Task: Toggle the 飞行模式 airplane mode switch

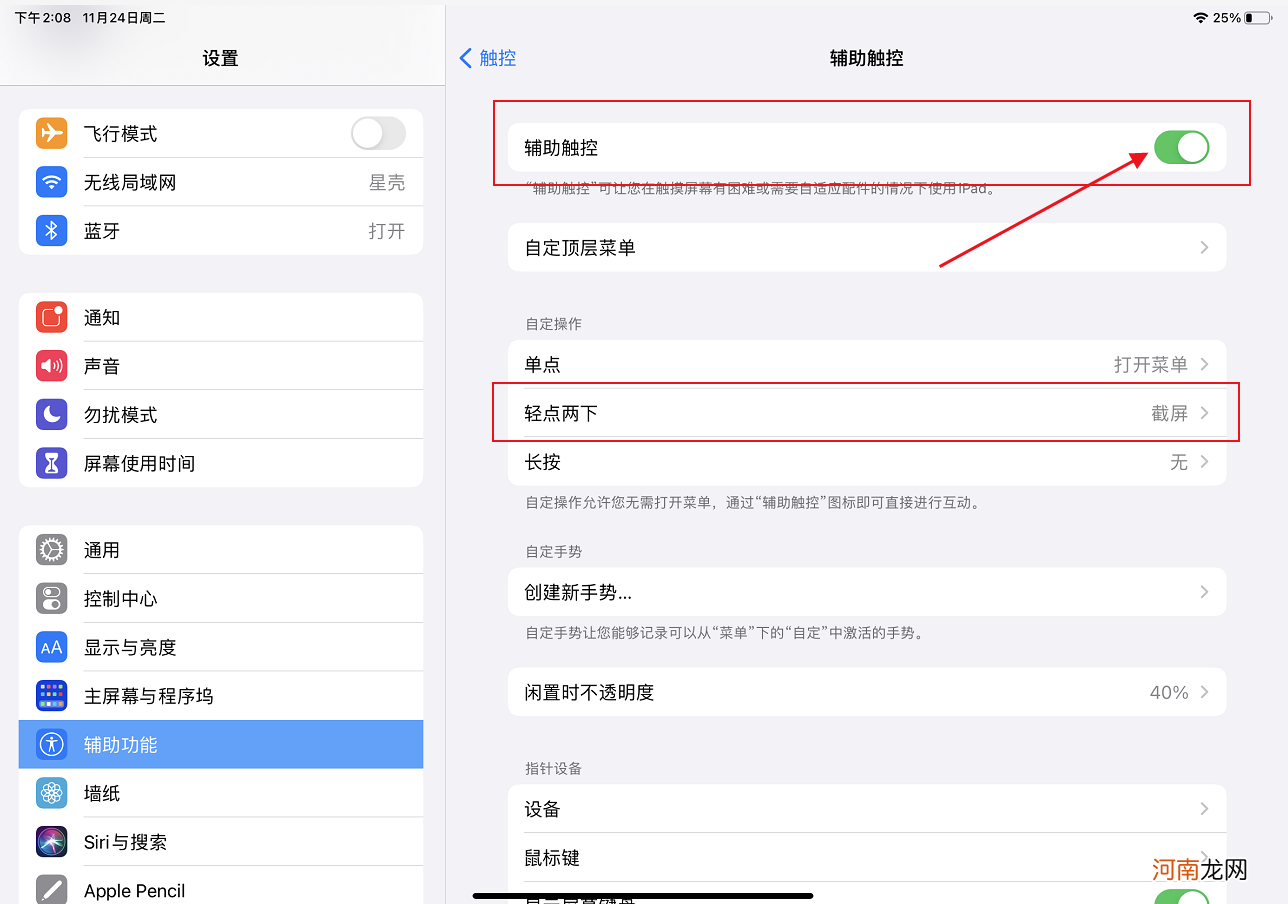Action: pyautogui.click(x=378, y=133)
